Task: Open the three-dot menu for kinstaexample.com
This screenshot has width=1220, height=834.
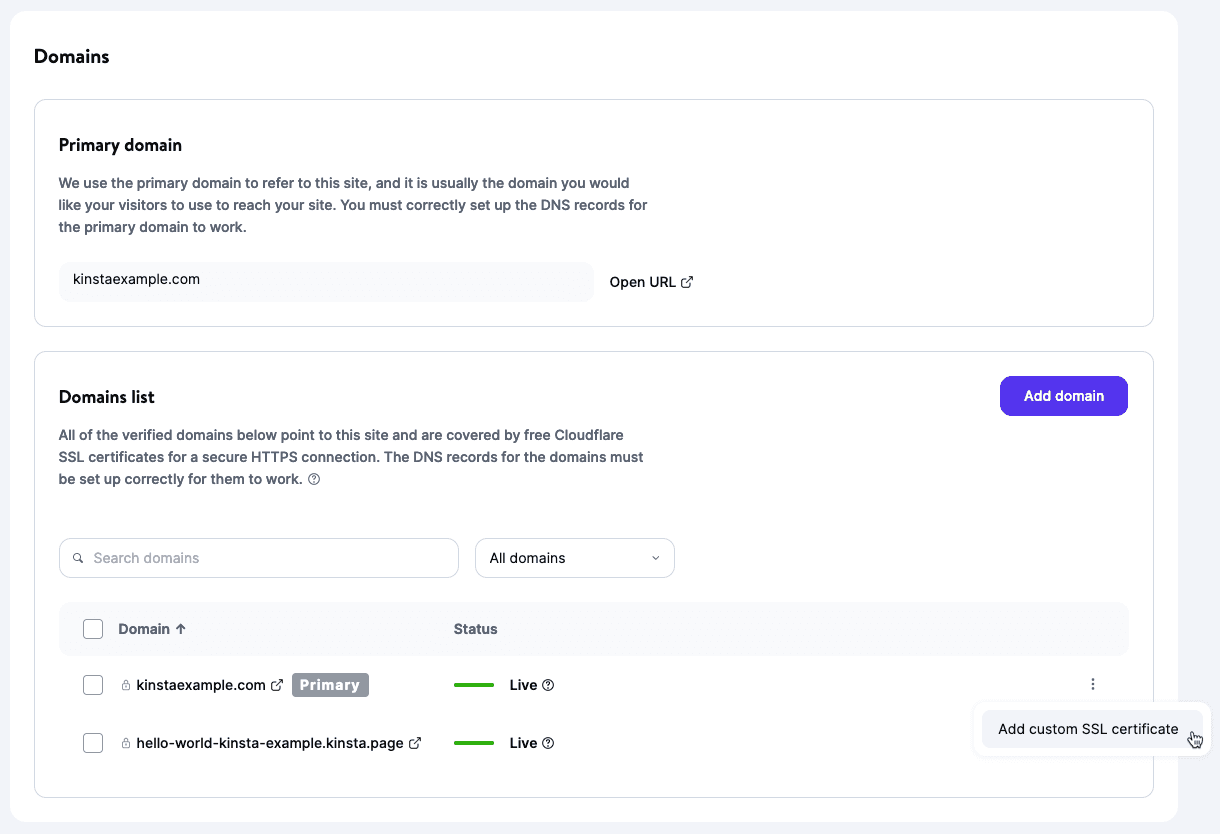Action: tap(1093, 685)
